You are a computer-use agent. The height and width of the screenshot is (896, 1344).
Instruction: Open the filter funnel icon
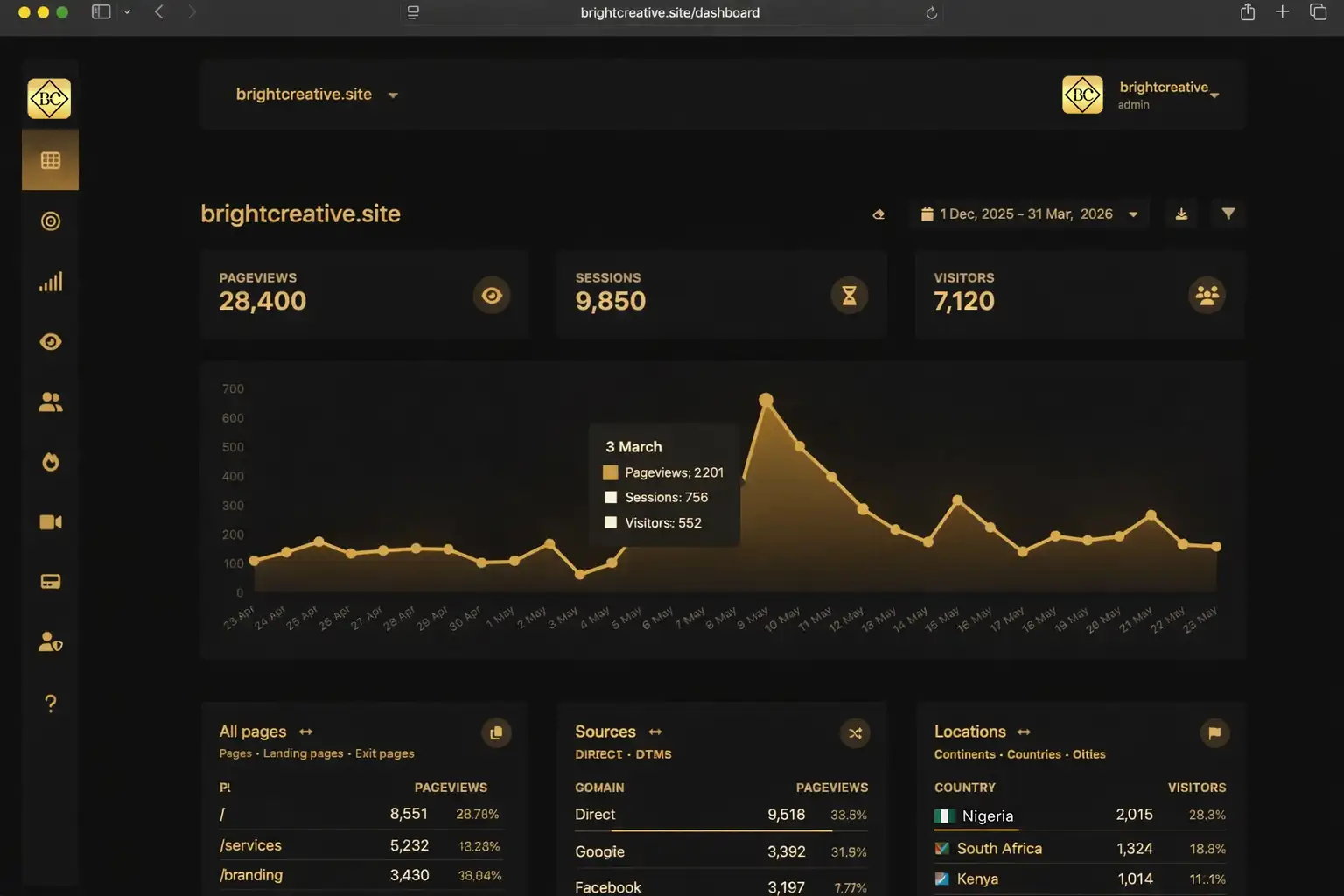[x=1228, y=214]
